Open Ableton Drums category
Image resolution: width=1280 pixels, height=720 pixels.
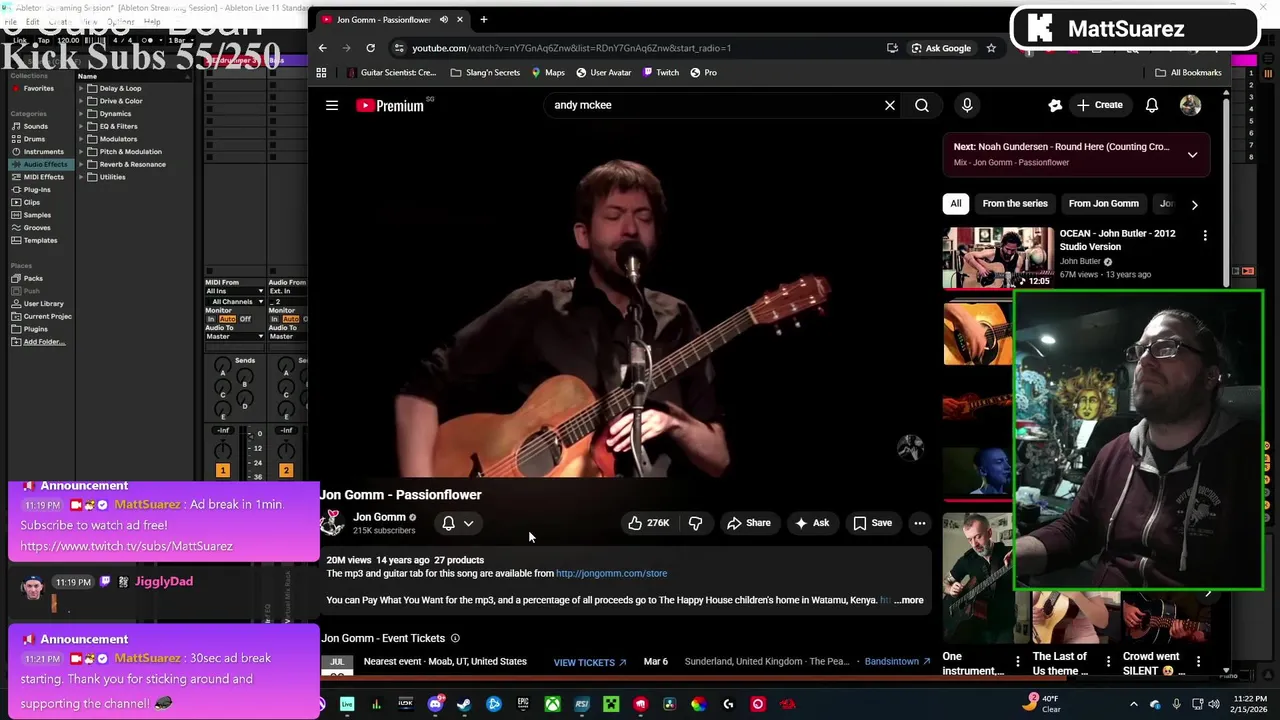point(35,139)
